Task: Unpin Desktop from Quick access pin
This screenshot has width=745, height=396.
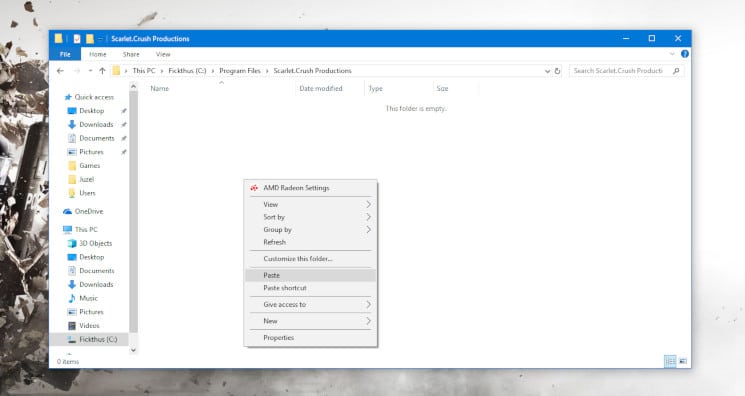Action: tap(124, 111)
